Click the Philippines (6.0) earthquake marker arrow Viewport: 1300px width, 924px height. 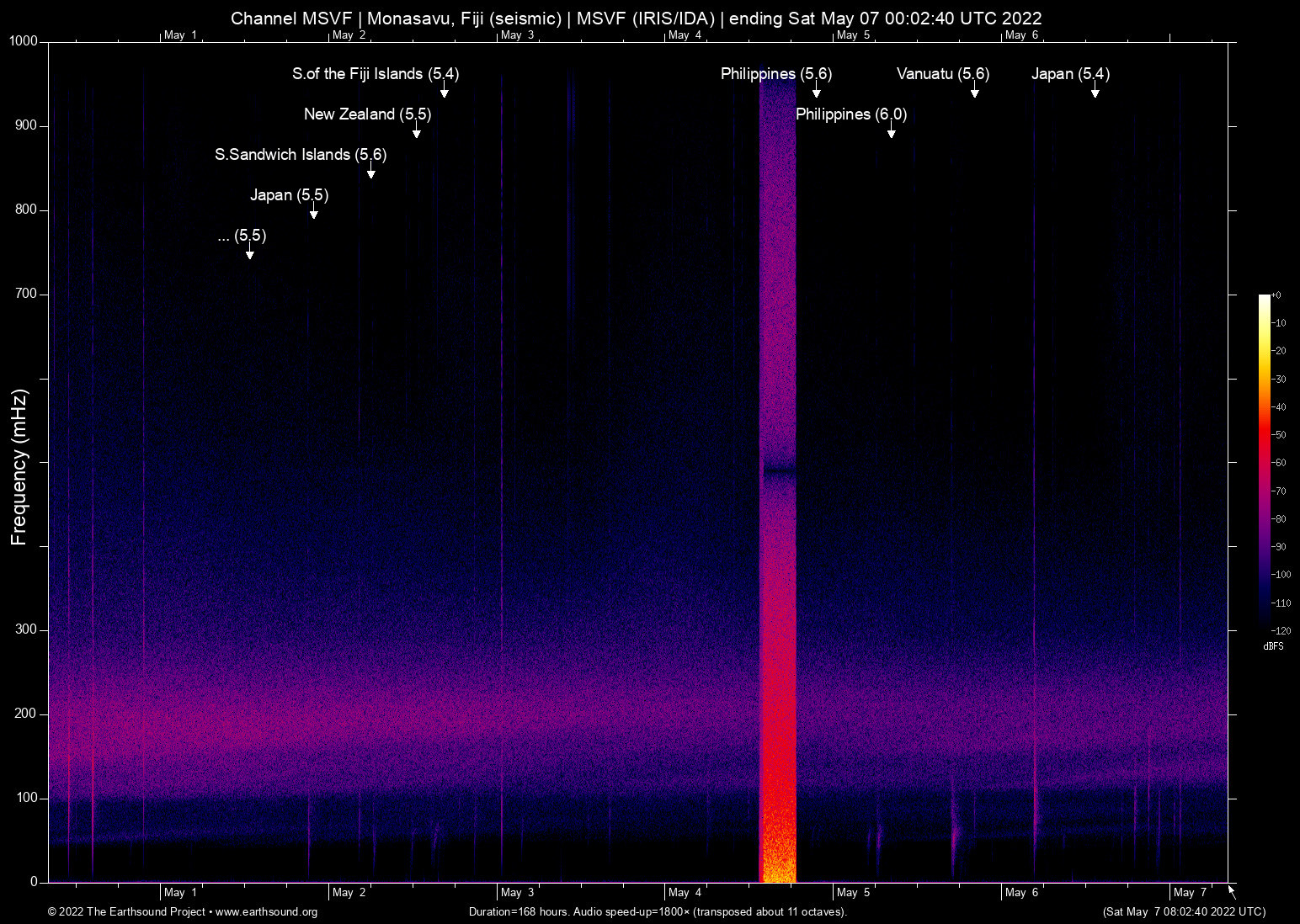tap(892, 130)
